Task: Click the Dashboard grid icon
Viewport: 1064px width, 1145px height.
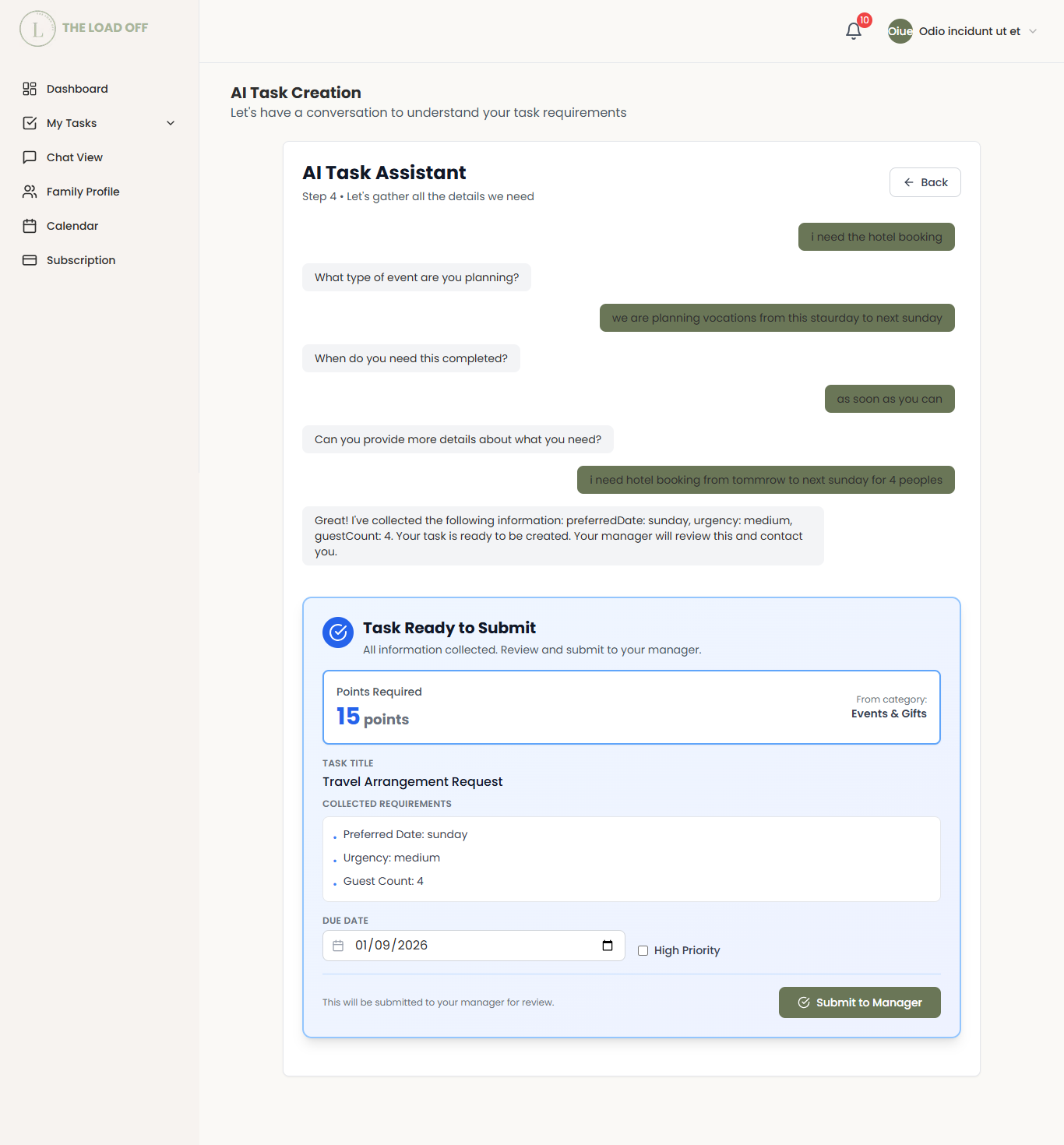Action: pyautogui.click(x=30, y=89)
